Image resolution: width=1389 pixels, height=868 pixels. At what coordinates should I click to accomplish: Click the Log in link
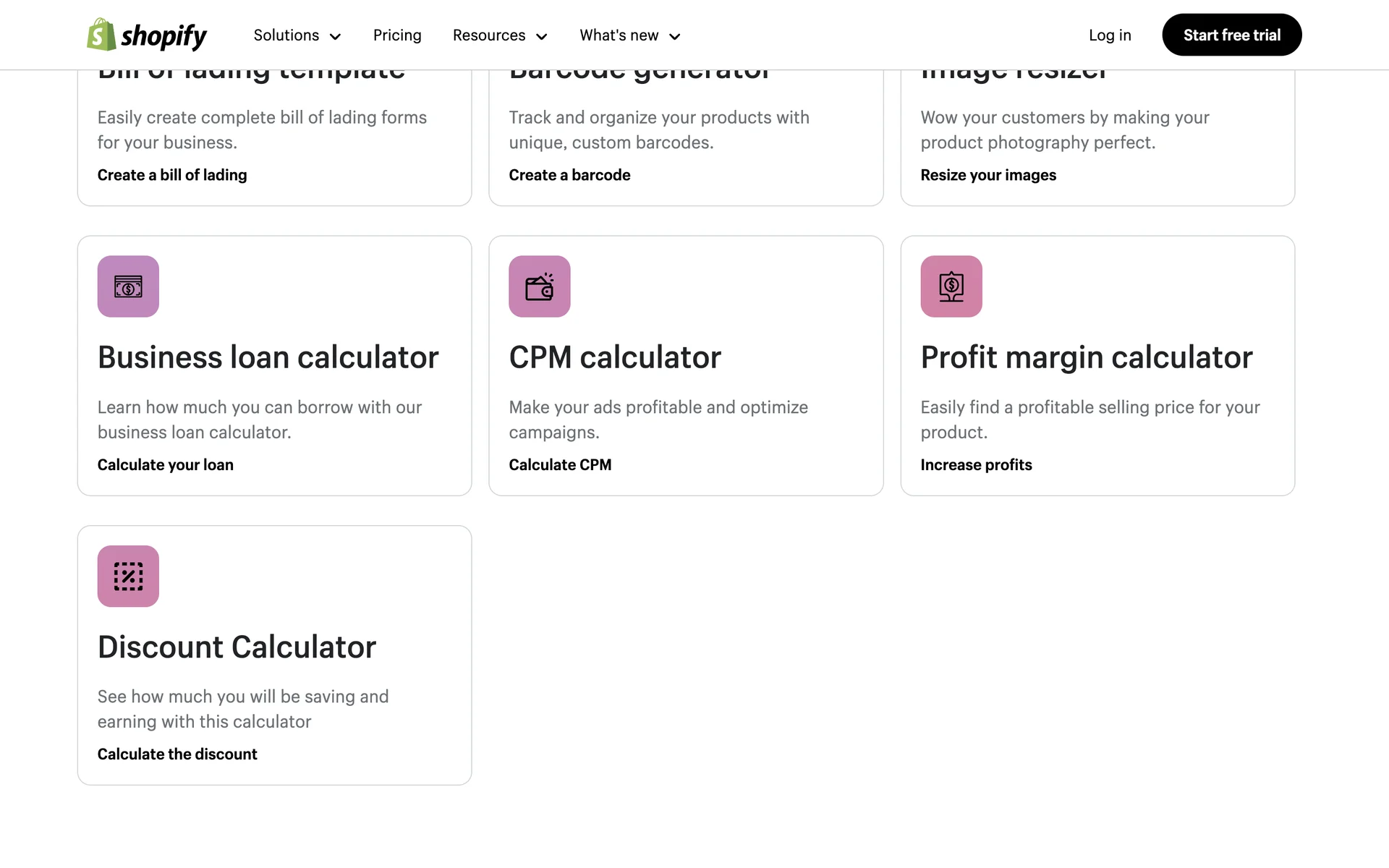coord(1110,35)
